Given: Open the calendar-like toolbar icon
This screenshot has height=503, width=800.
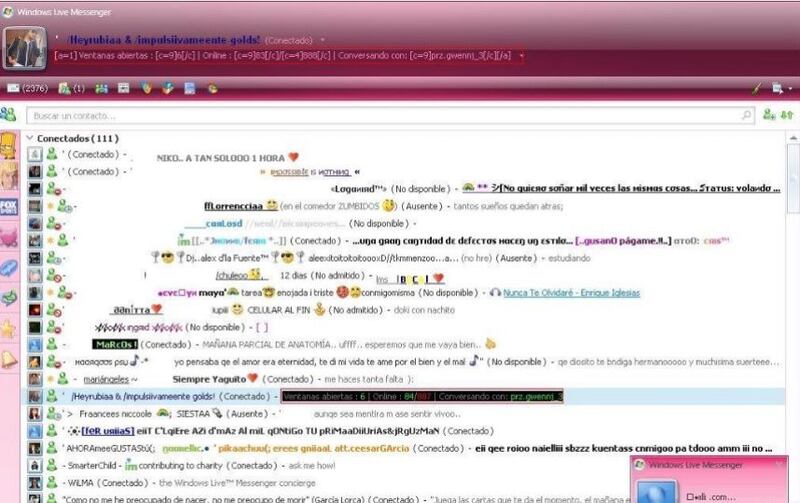Looking at the screenshot, I should [x=123, y=88].
